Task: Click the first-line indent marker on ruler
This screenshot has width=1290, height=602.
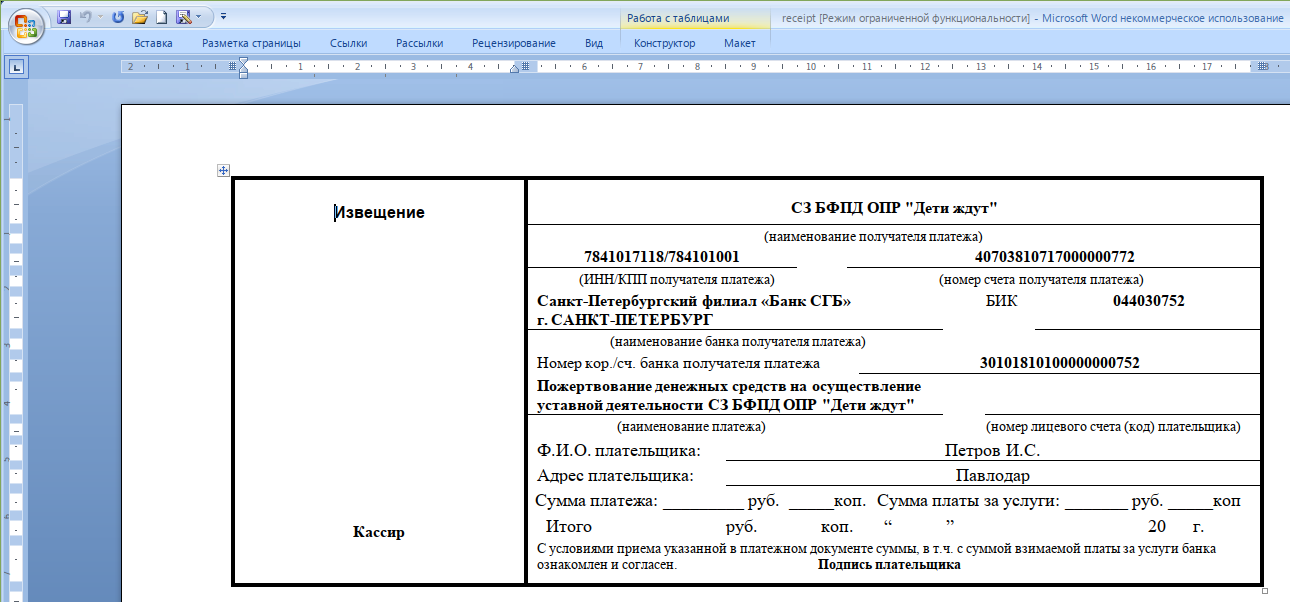Action: [243, 62]
